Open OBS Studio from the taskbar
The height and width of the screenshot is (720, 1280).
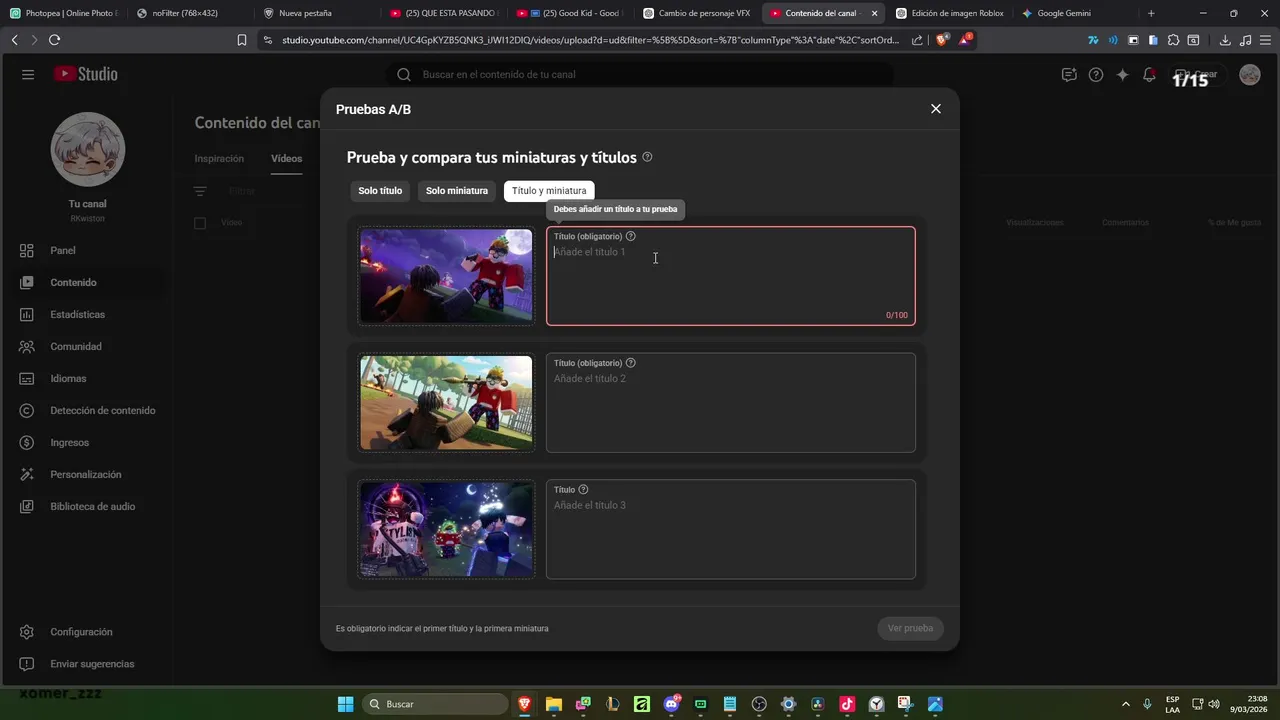pyautogui.click(x=759, y=704)
